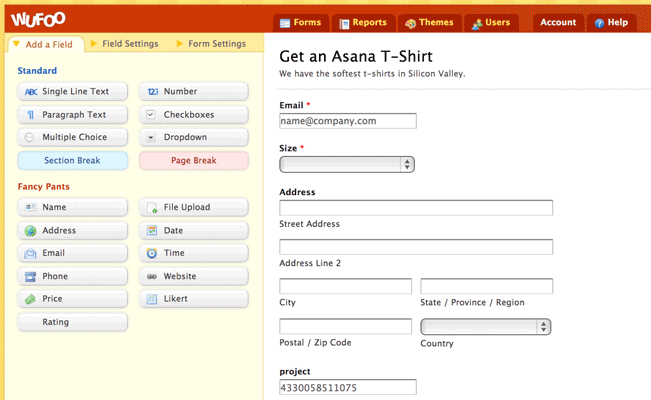Click the Checkboxes field icon
Viewport: 651px width, 400px height.
151,114
